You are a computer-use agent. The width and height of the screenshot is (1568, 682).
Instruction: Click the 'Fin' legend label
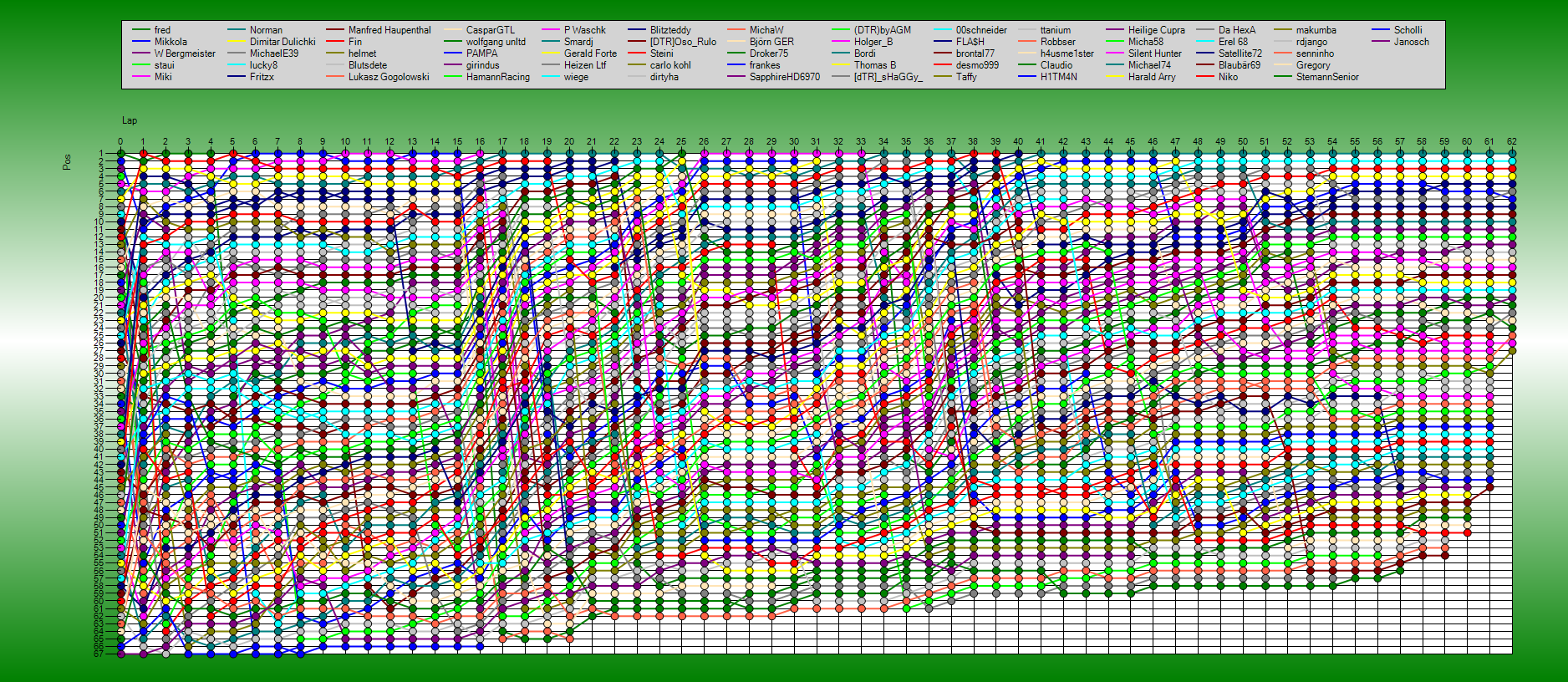355,42
